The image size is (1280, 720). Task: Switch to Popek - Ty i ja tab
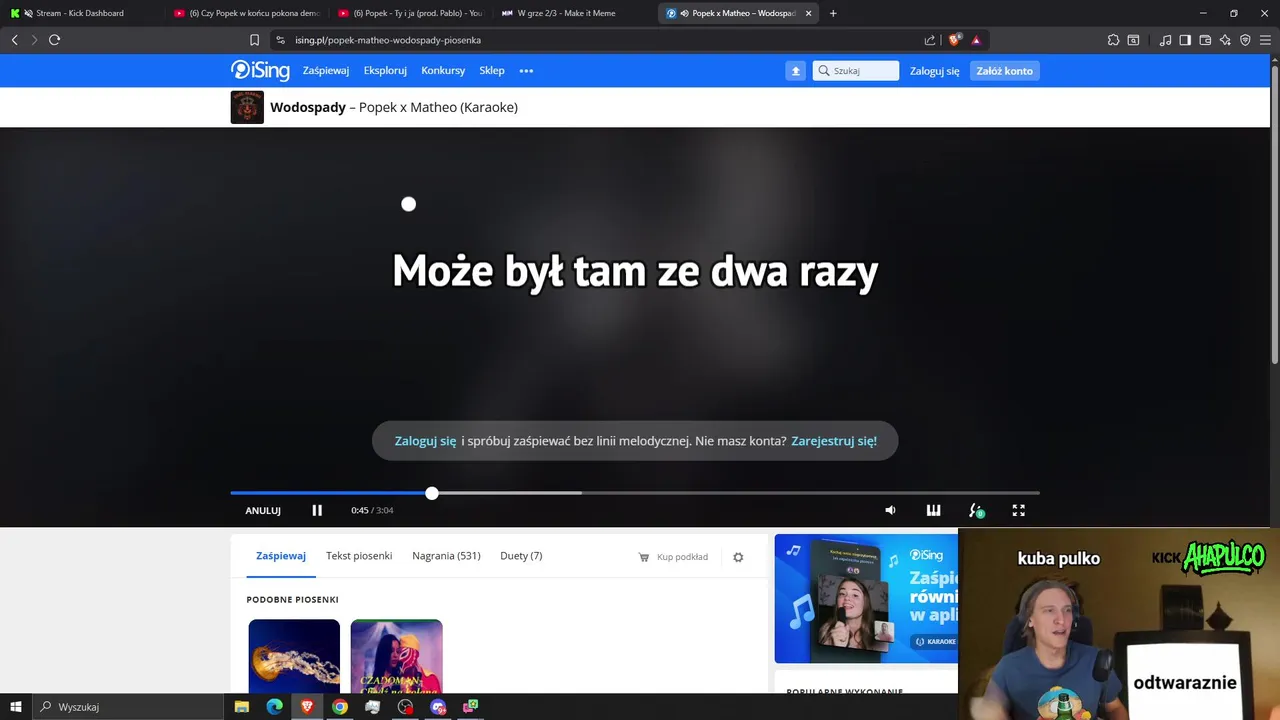click(410, 13)
